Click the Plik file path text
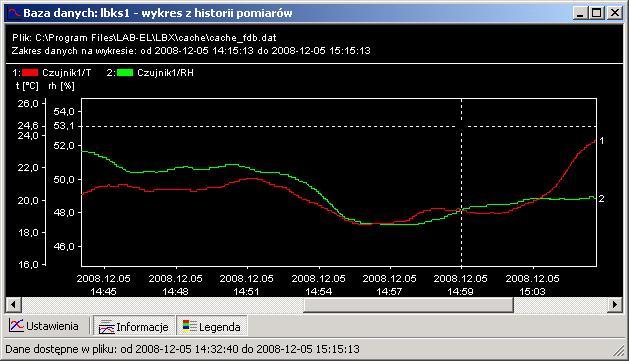Viewport: 629px width, 361px height. 144,38
